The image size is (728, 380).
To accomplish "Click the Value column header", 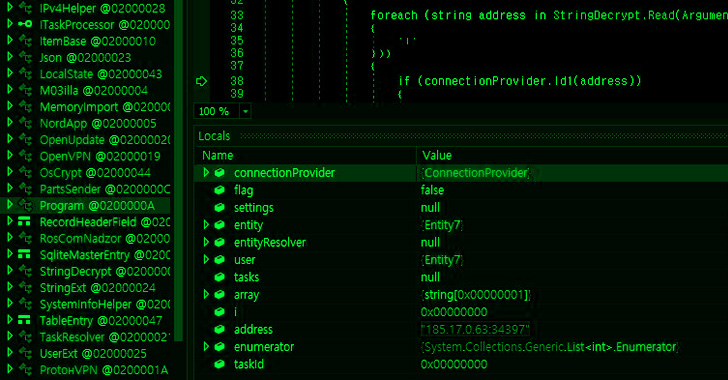I will pos(437,156).
